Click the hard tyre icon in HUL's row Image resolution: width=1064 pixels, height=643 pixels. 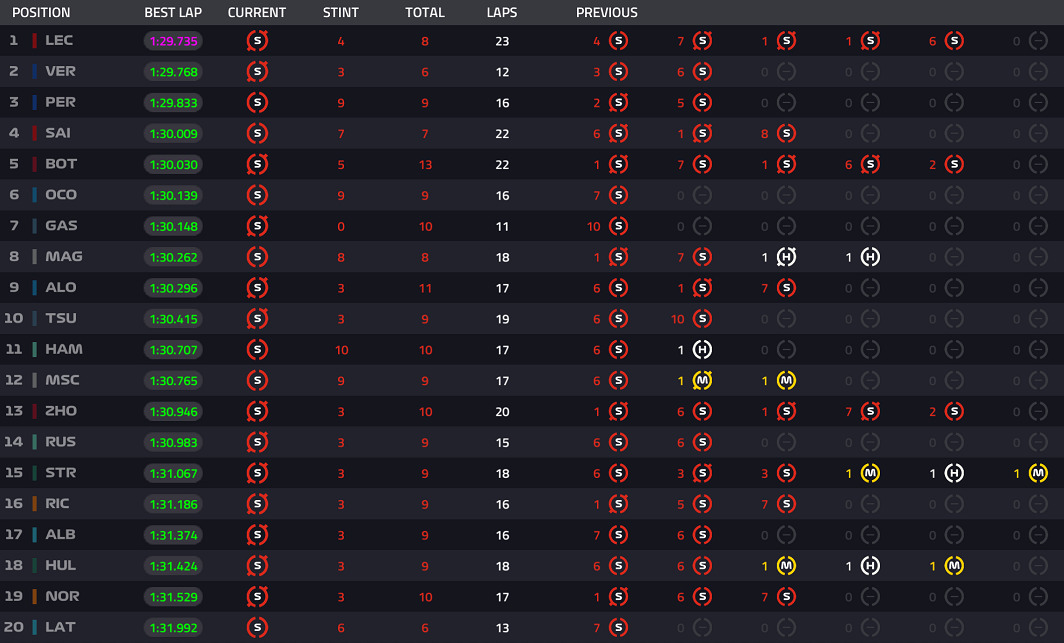(x=870, y=566)
